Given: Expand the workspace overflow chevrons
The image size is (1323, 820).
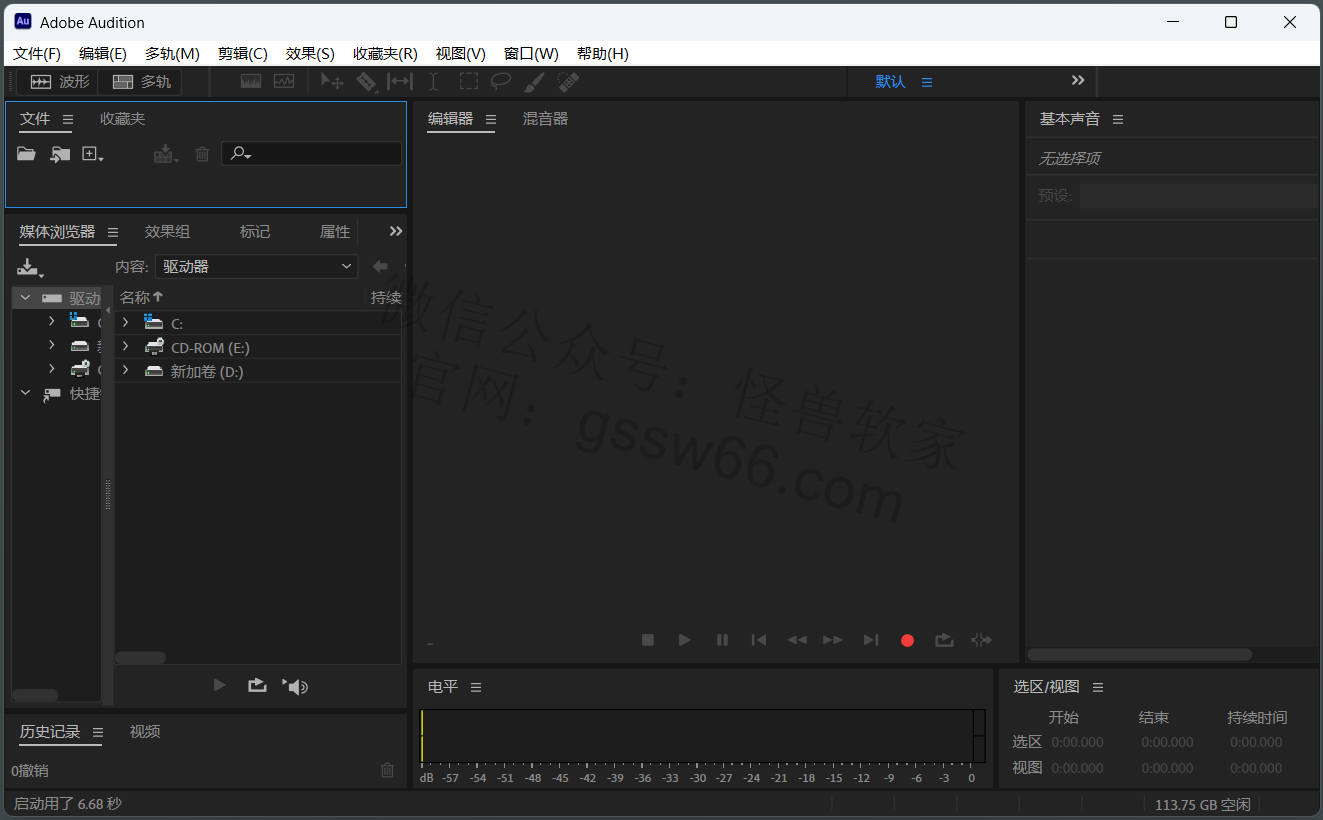Looking at the screenshot, I should (x=1078, y=80).
